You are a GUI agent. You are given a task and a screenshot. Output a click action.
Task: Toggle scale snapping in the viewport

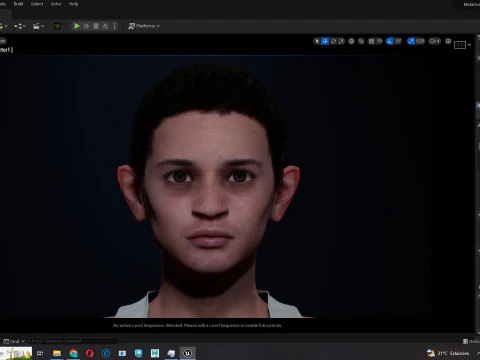411,41
